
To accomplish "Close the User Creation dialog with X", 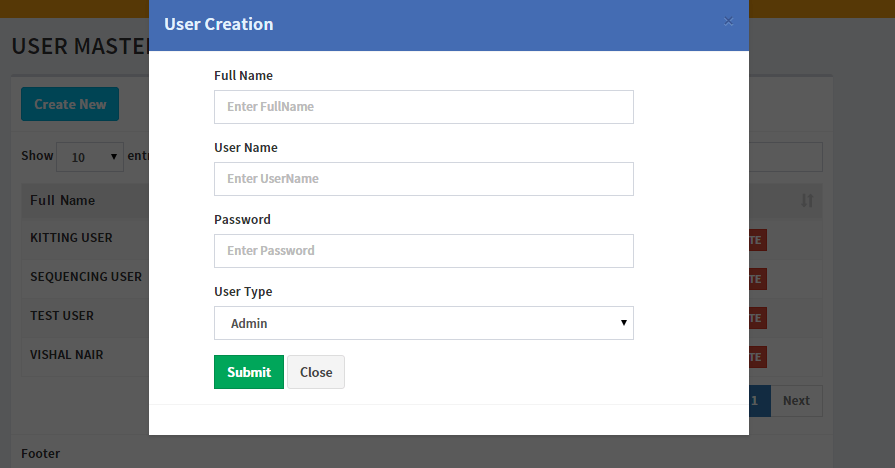I will [728, 21].
